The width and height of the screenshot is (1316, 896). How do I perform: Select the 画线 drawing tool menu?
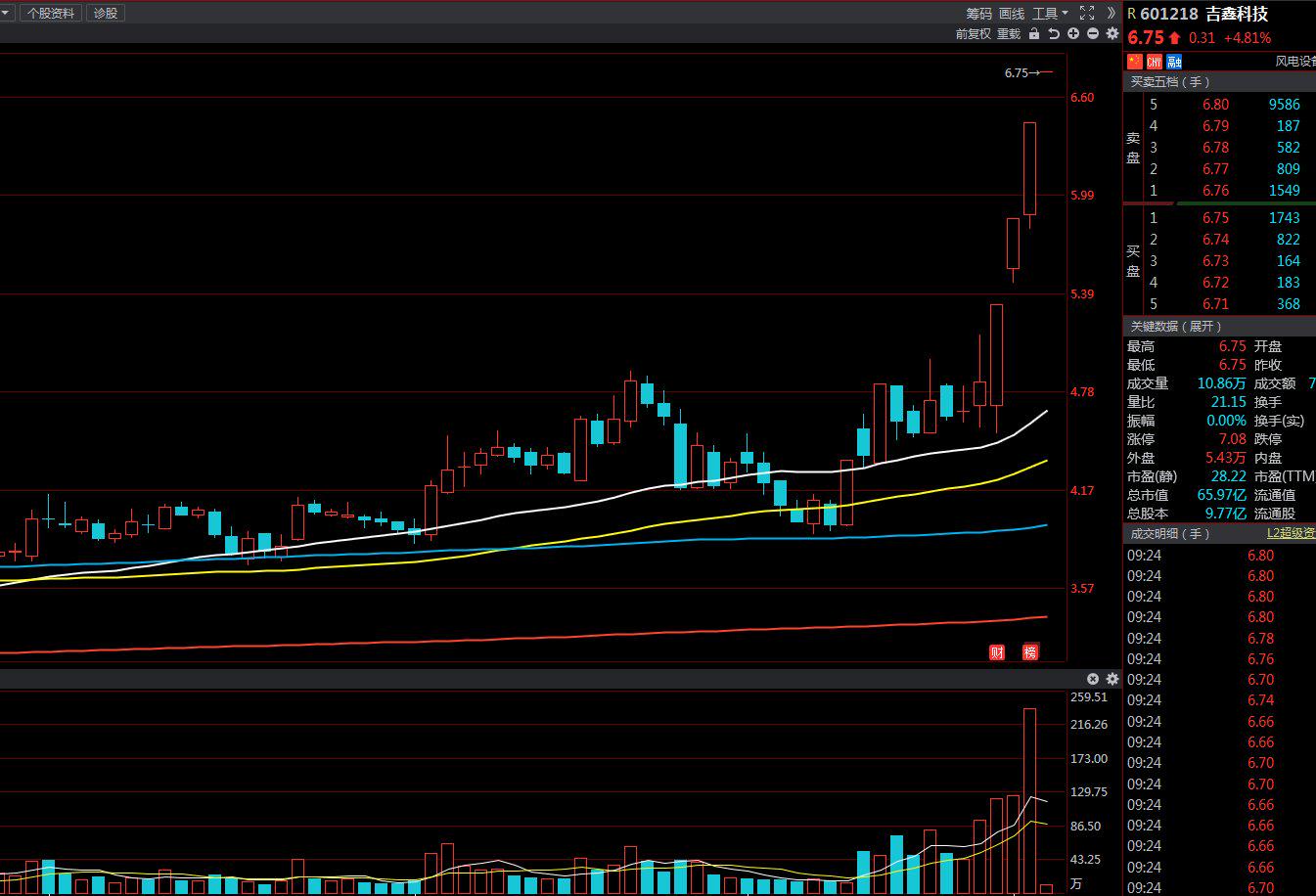(x=1012, y=13)
